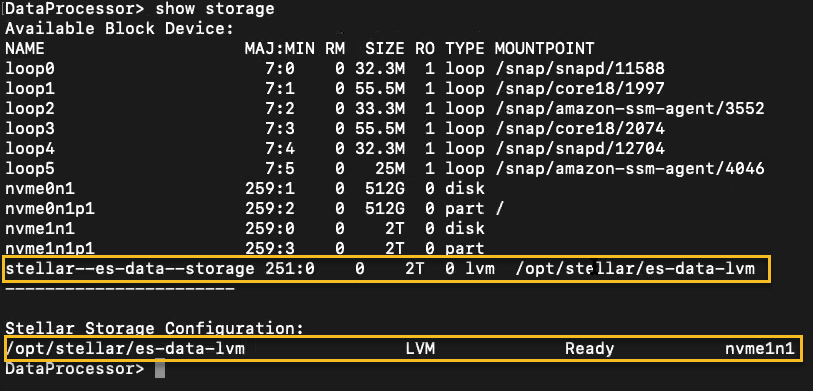Select the loop4 device name
Screen dimensions: 813x391
30,149
